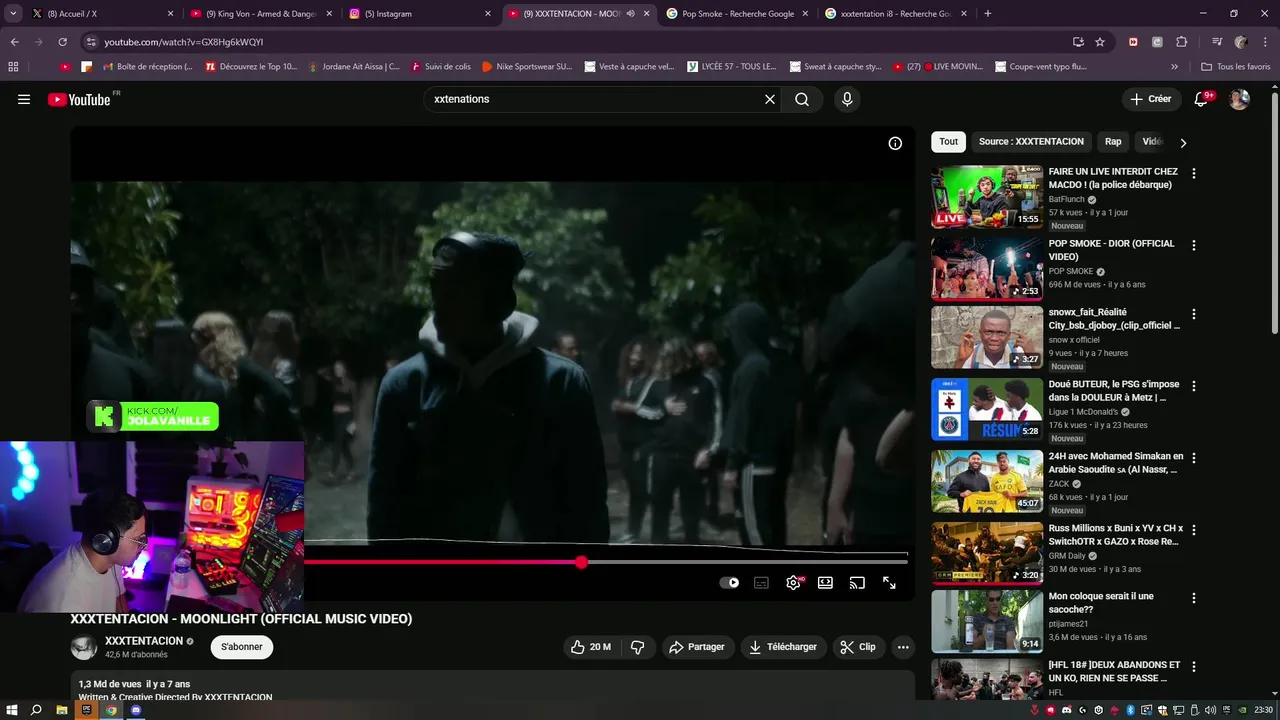This screenshot has width=1280, height=720.
Task: Open XXXTENTACION channel name link
Action: coord(144,641)
